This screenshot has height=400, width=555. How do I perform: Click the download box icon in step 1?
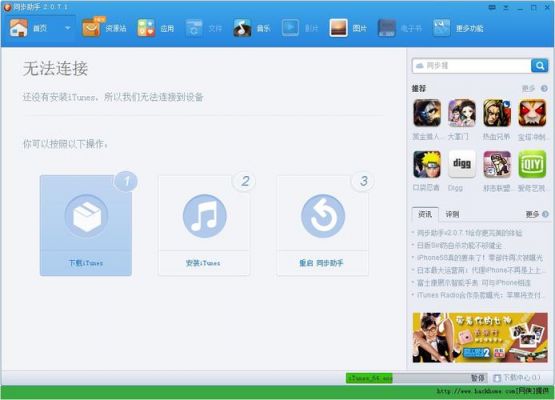pyautogui.click(x=86, y=216)
